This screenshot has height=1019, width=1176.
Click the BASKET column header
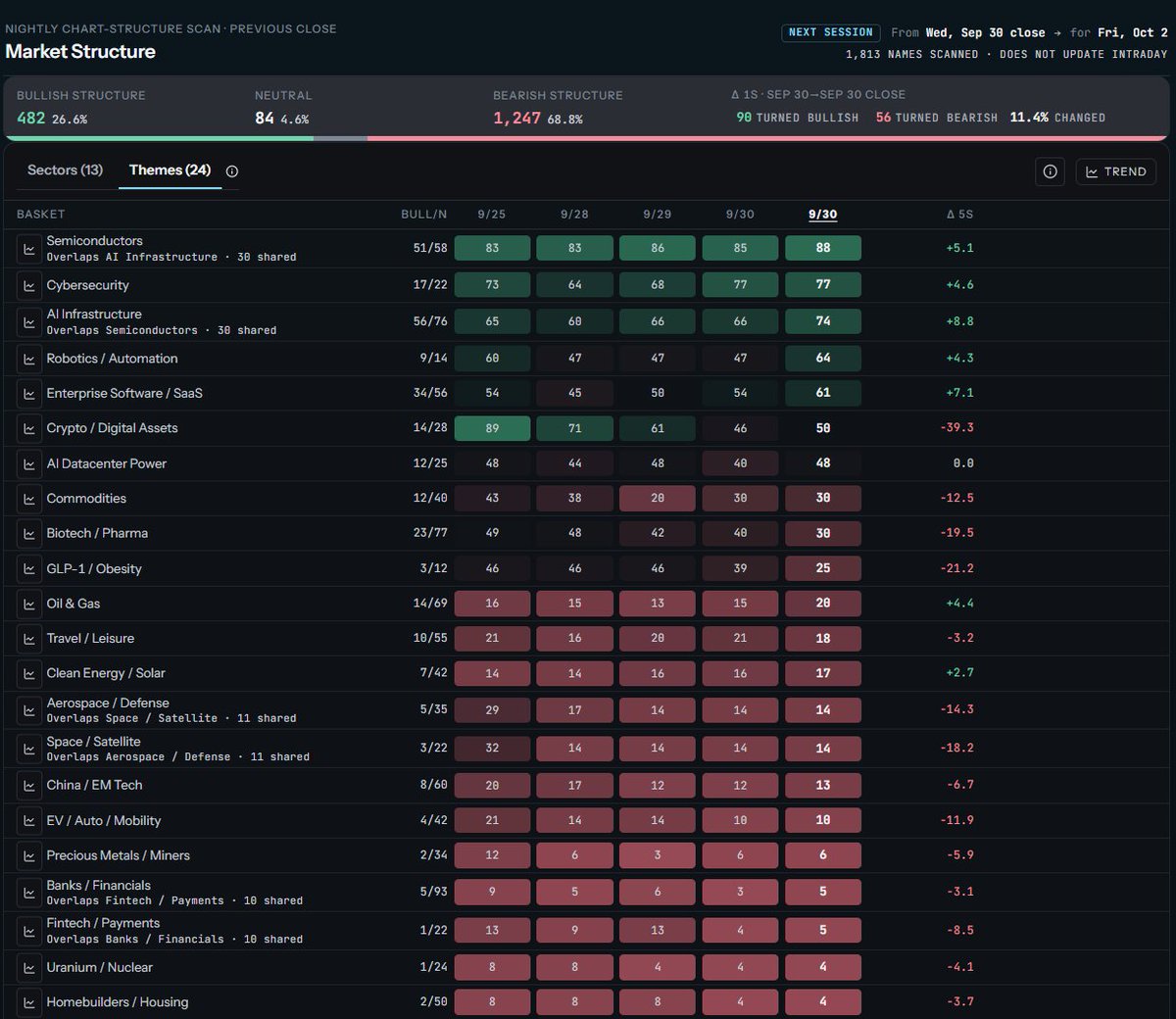41,214
